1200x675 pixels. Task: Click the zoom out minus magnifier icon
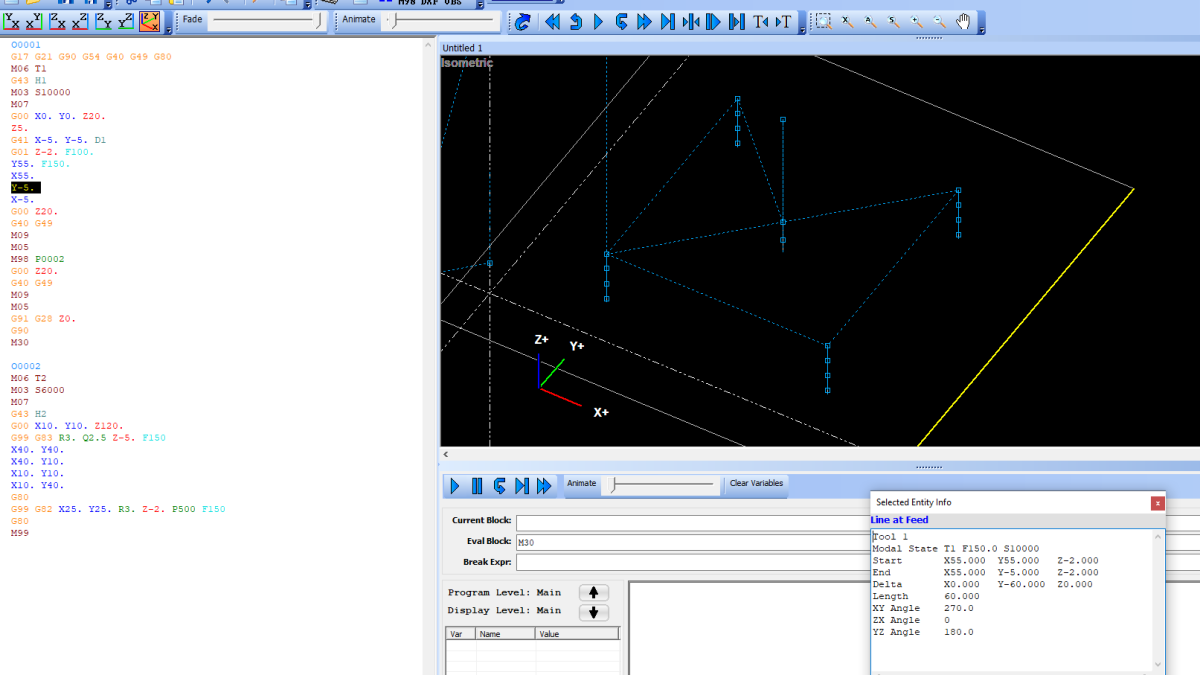[x=939, y=21]
